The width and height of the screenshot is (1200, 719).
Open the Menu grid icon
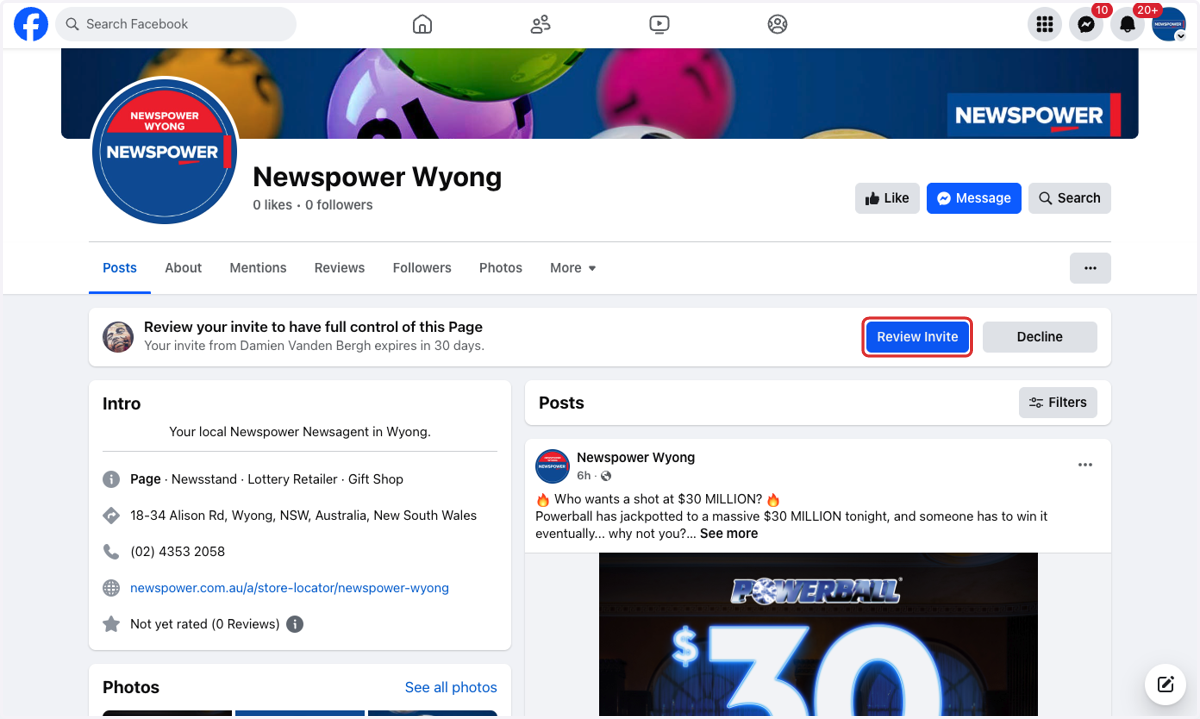point(1045,25)
